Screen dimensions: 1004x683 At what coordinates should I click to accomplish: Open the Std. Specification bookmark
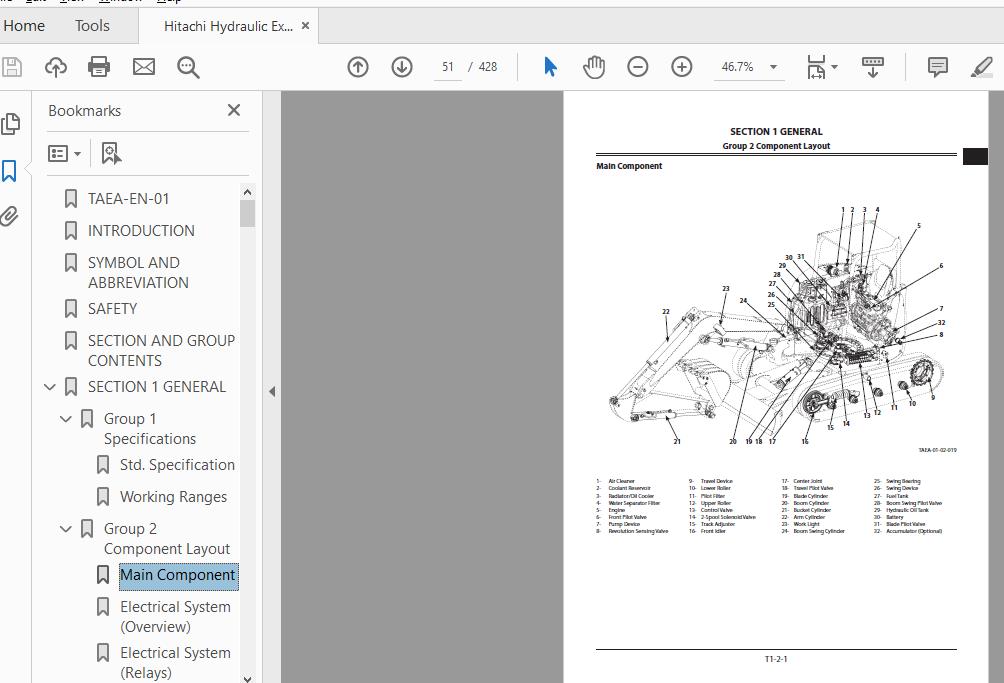(x=177, y=465)
